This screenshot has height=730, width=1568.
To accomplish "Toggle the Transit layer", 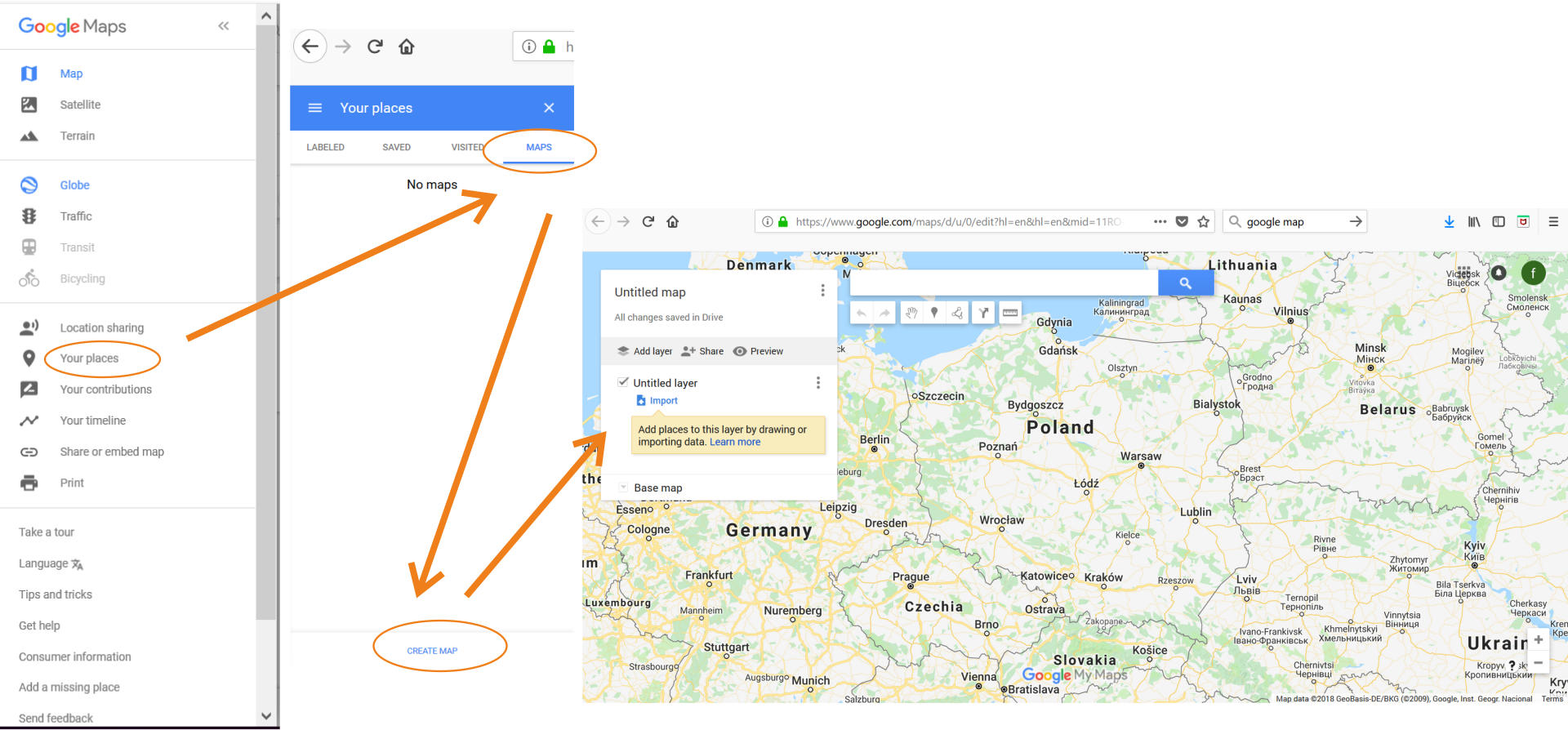I will coord(78,247).
